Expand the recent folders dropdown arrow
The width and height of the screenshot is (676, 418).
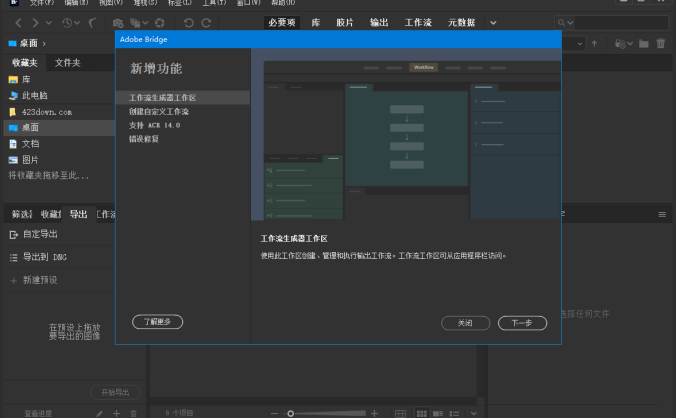point(630,44)
